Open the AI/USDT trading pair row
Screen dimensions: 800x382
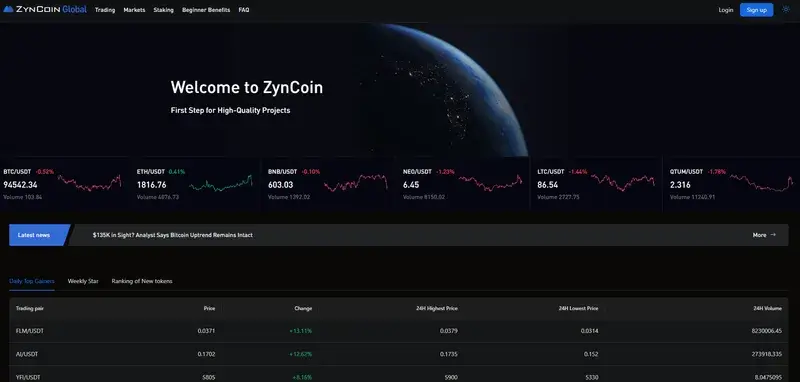(398, 354)
